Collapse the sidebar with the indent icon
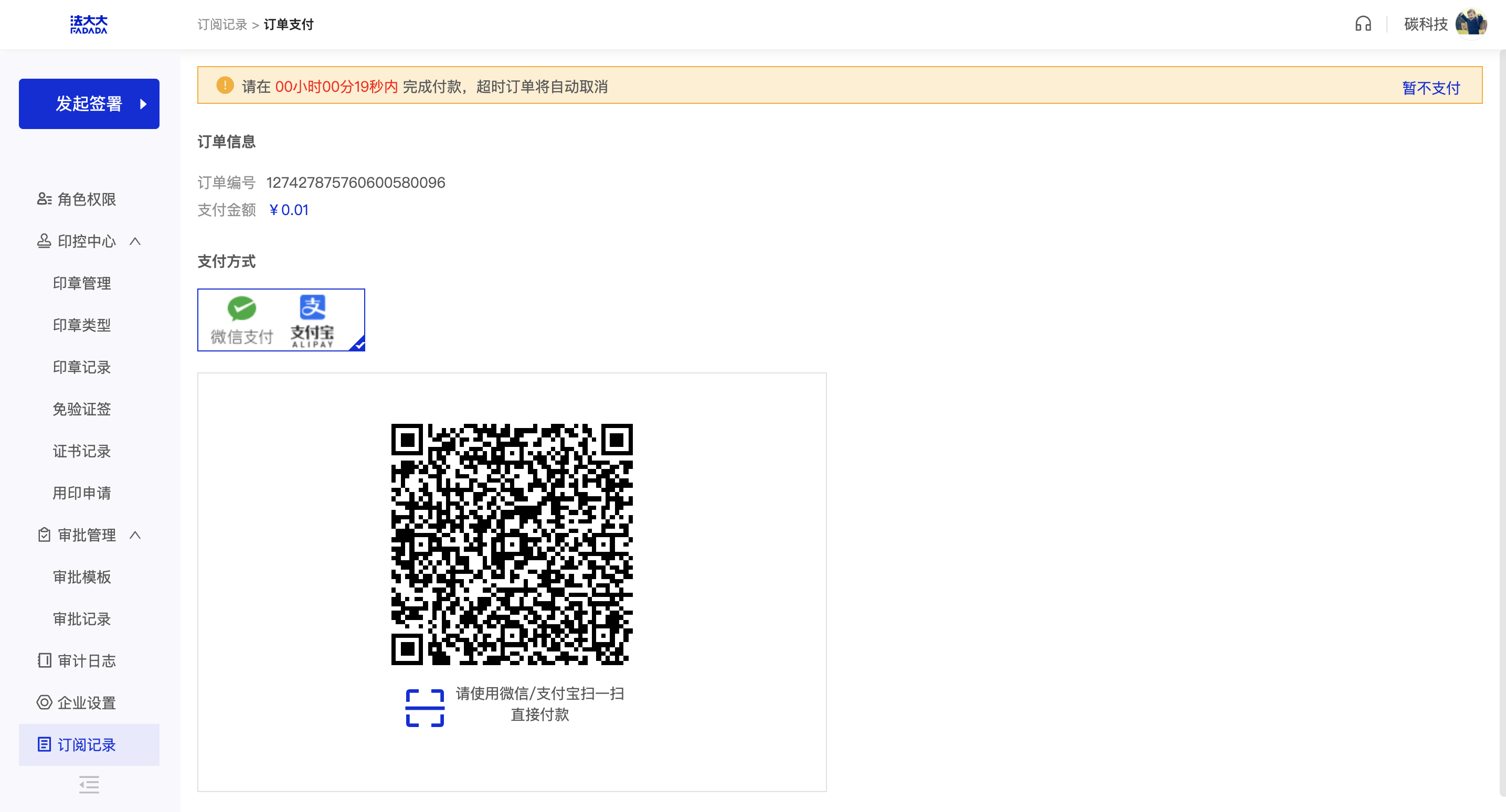 89,784
